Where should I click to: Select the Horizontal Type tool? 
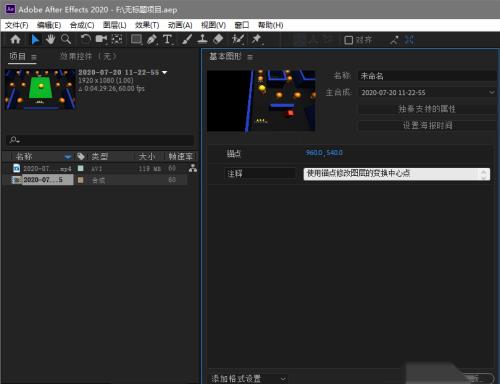[168, 40]
